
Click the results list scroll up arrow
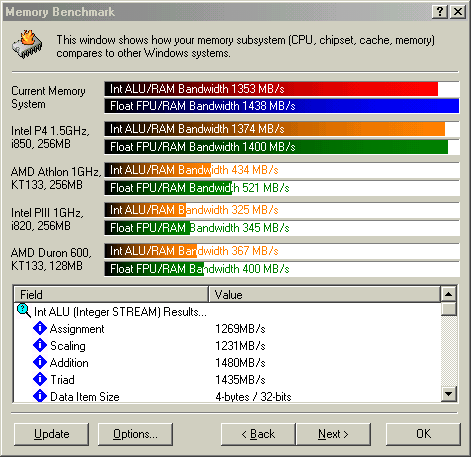(x=449, y=294)
